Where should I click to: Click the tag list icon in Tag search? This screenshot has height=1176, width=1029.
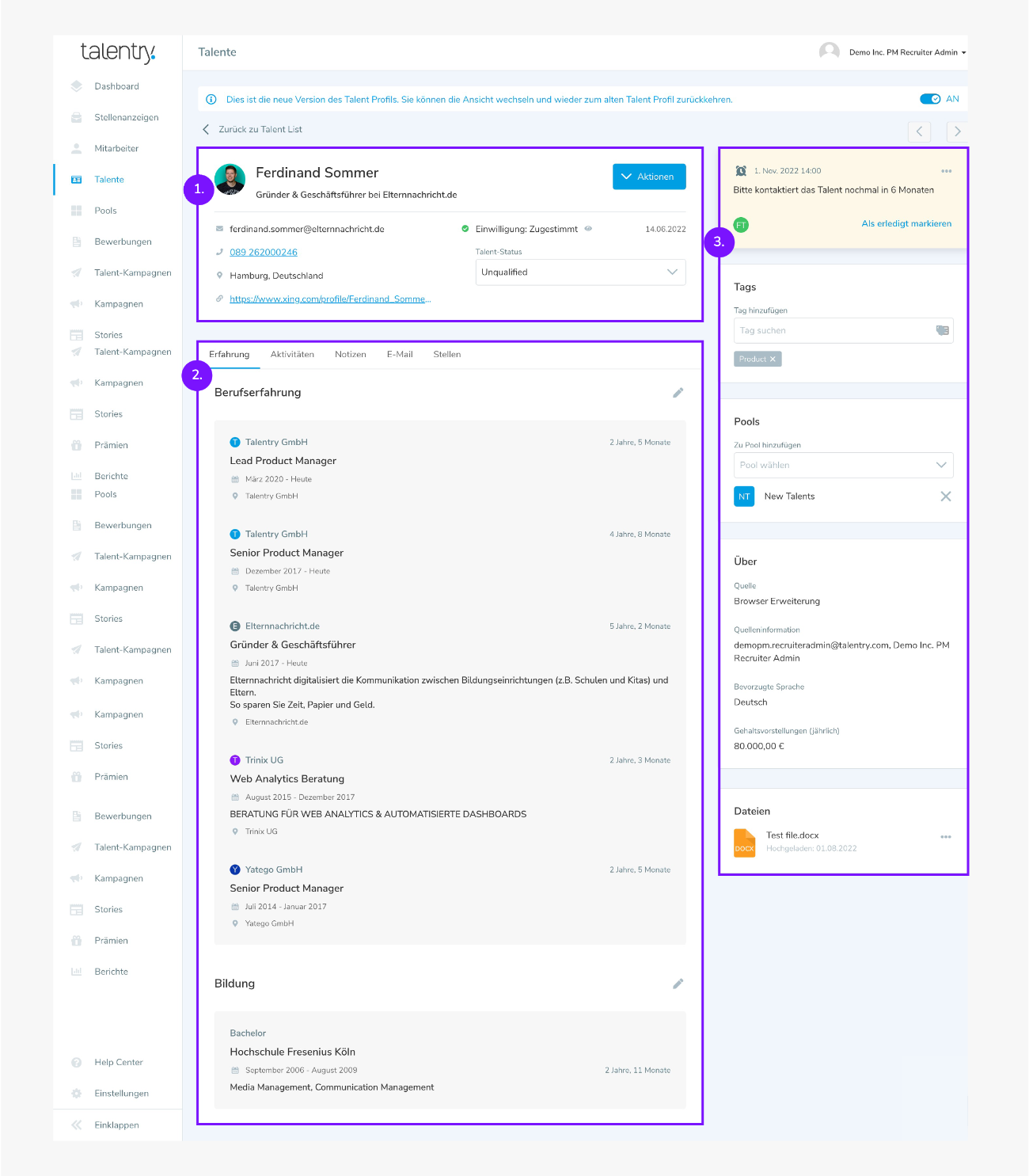(942, 331)
